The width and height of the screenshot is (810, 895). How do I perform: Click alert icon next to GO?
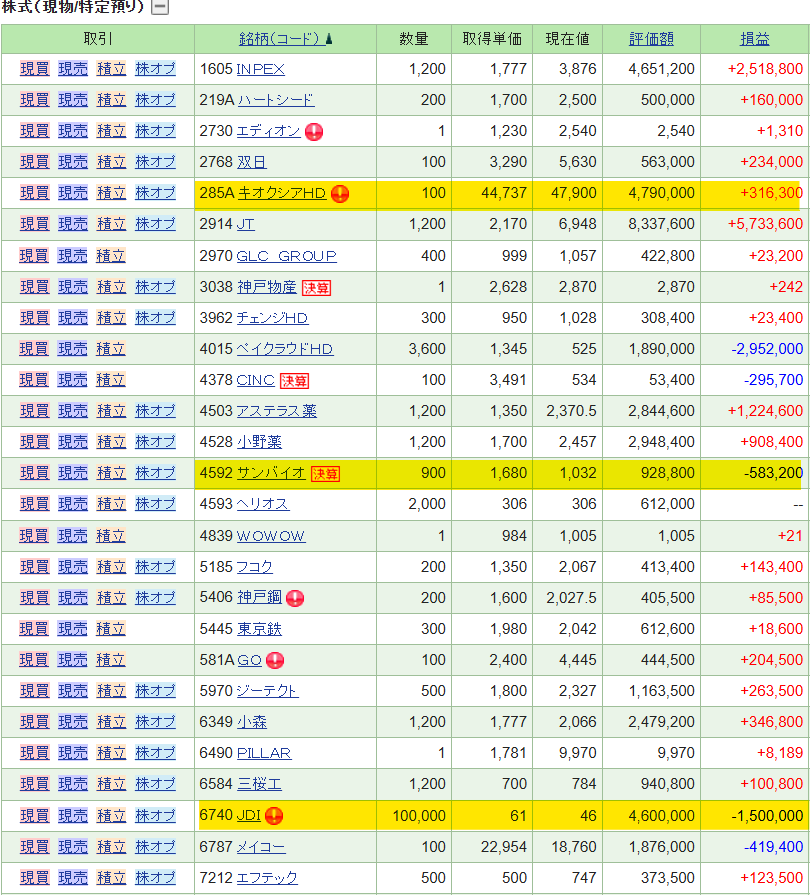[x=275, y=660]
